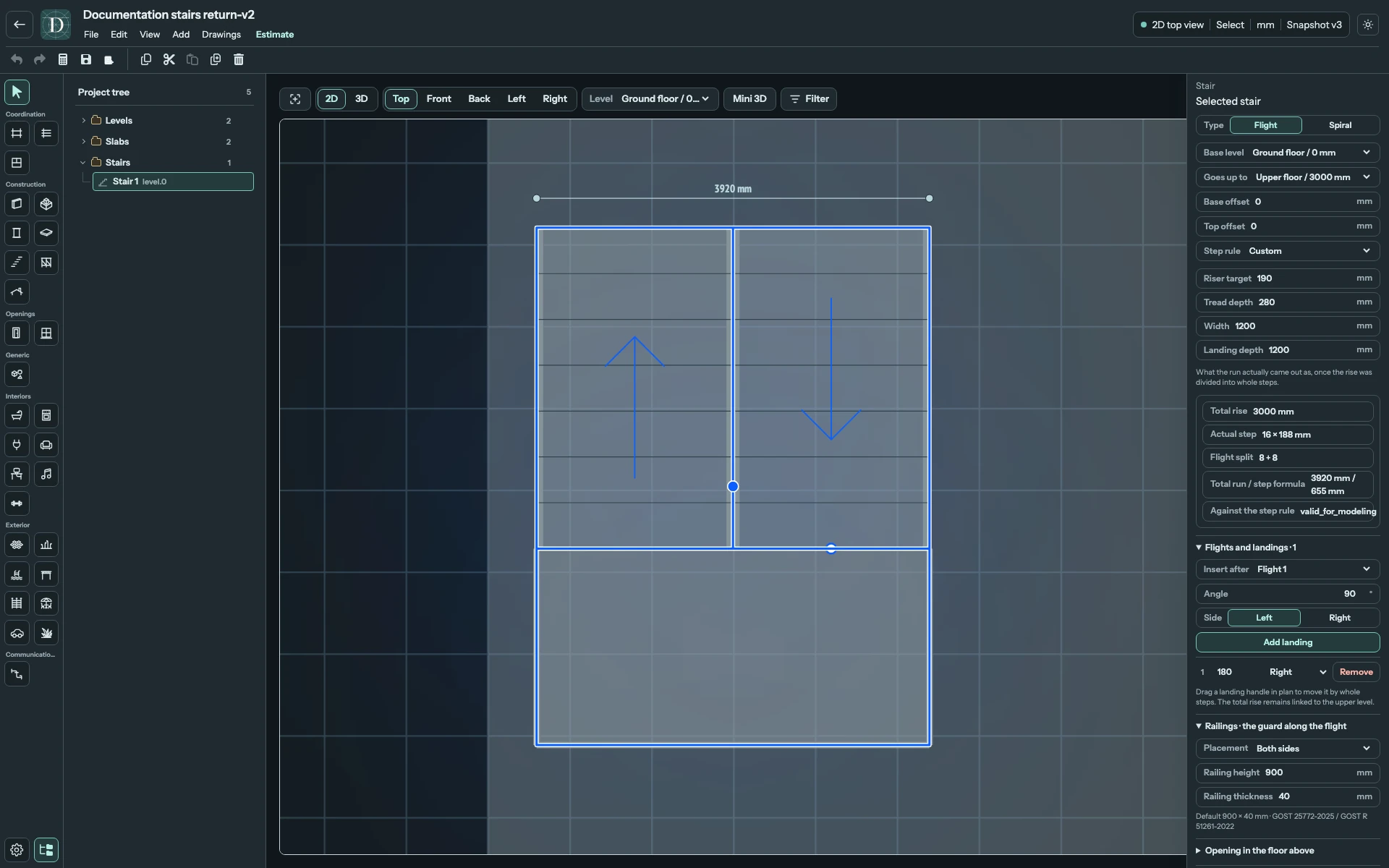Pick the swimming pool exterior tool

[17, 574]
